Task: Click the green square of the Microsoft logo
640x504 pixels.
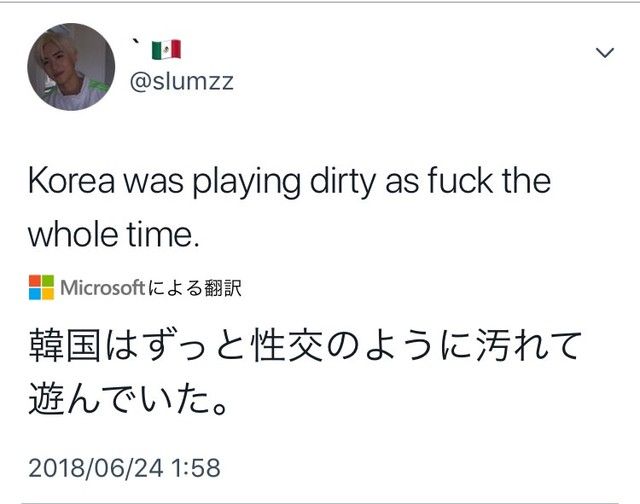Action: coord(48,281)
